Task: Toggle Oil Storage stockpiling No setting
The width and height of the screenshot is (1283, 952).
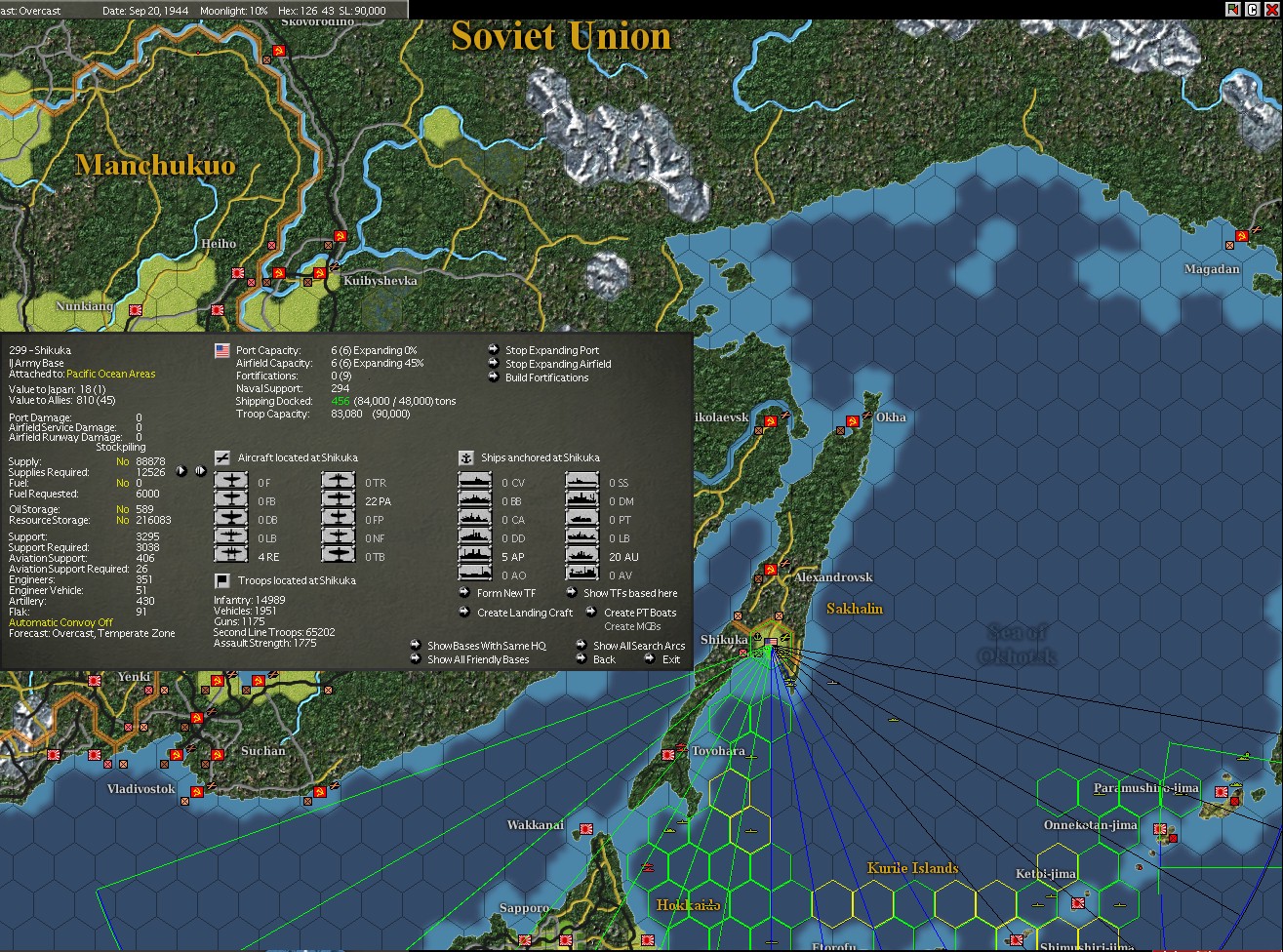Action: click(122, 509)
